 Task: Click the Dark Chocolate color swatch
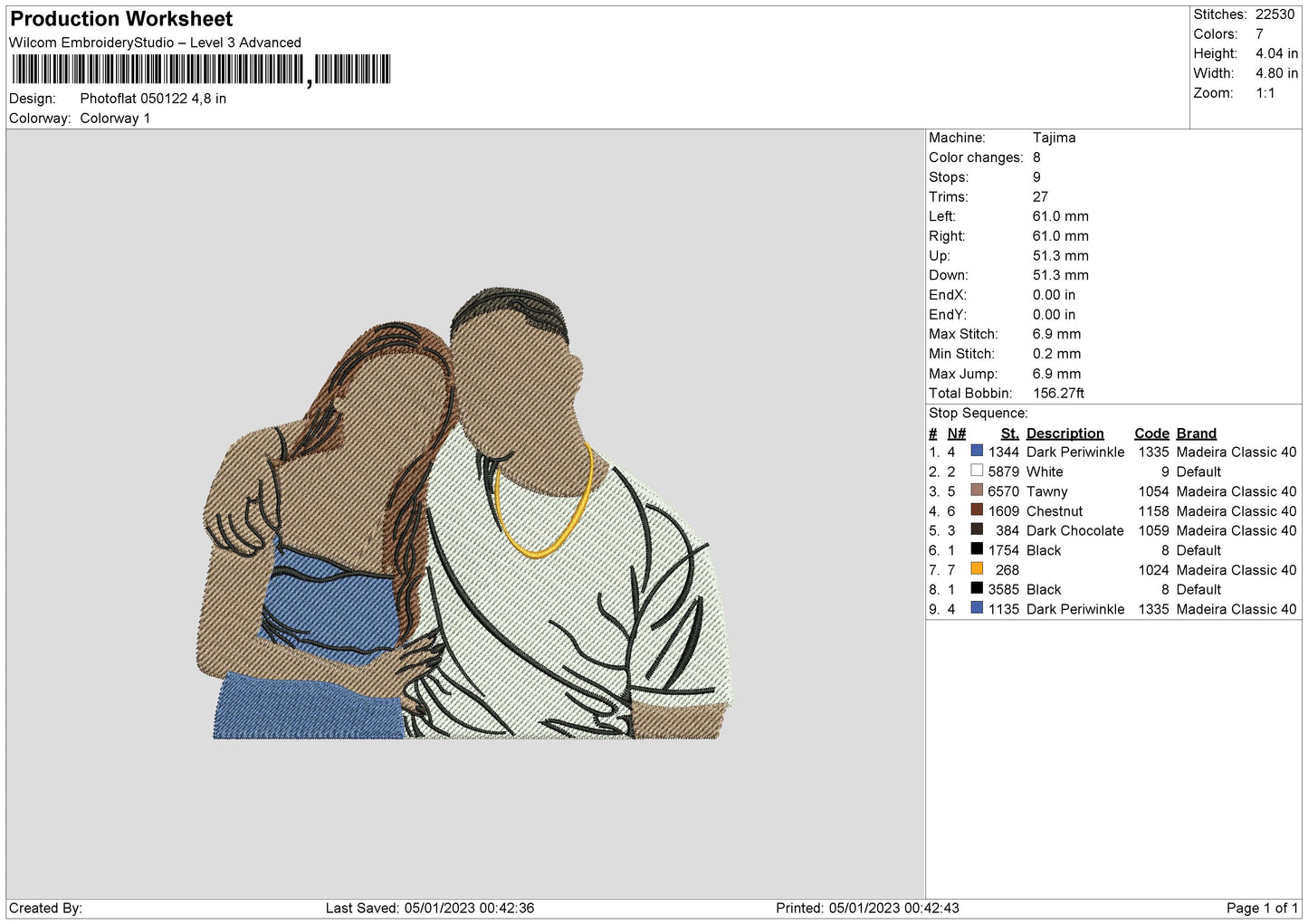pos(977,529)
